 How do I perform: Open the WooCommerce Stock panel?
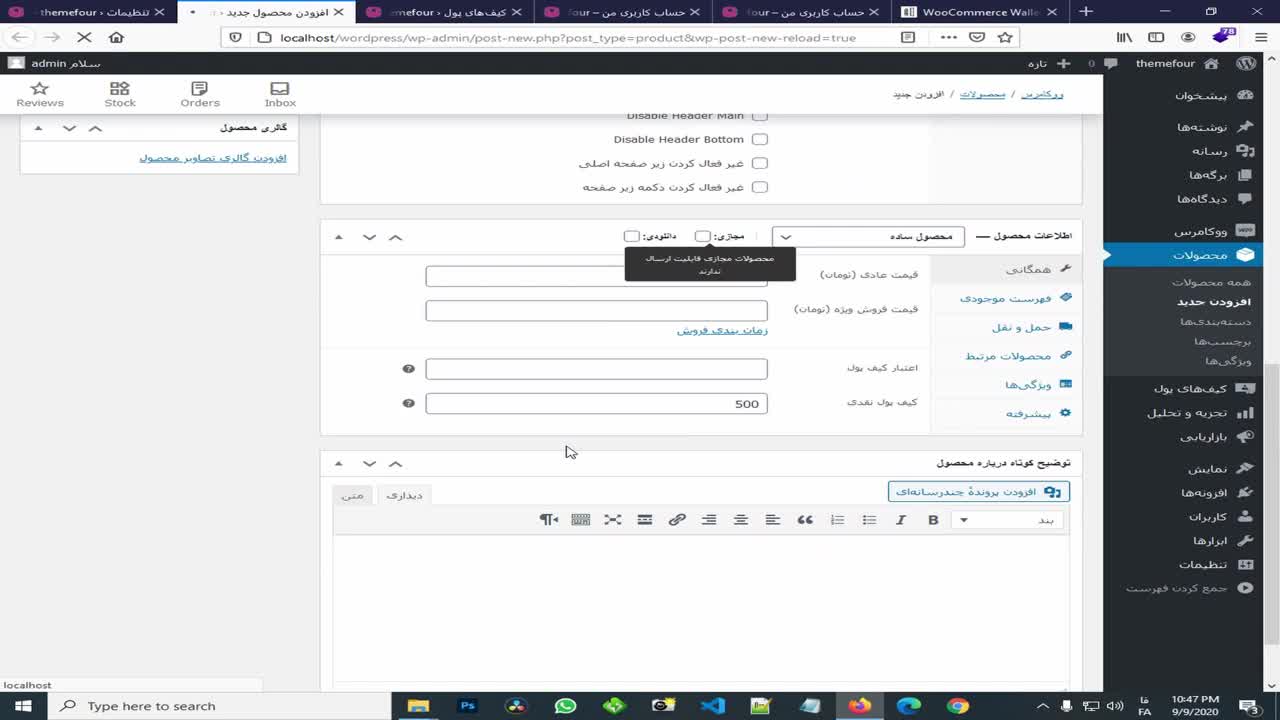tap(120, 95)
